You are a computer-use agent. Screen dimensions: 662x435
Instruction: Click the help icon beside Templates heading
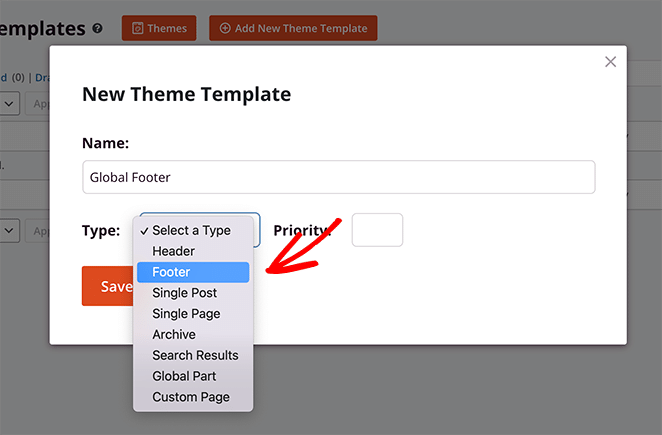pyautogui.click(x=97, y=29)
